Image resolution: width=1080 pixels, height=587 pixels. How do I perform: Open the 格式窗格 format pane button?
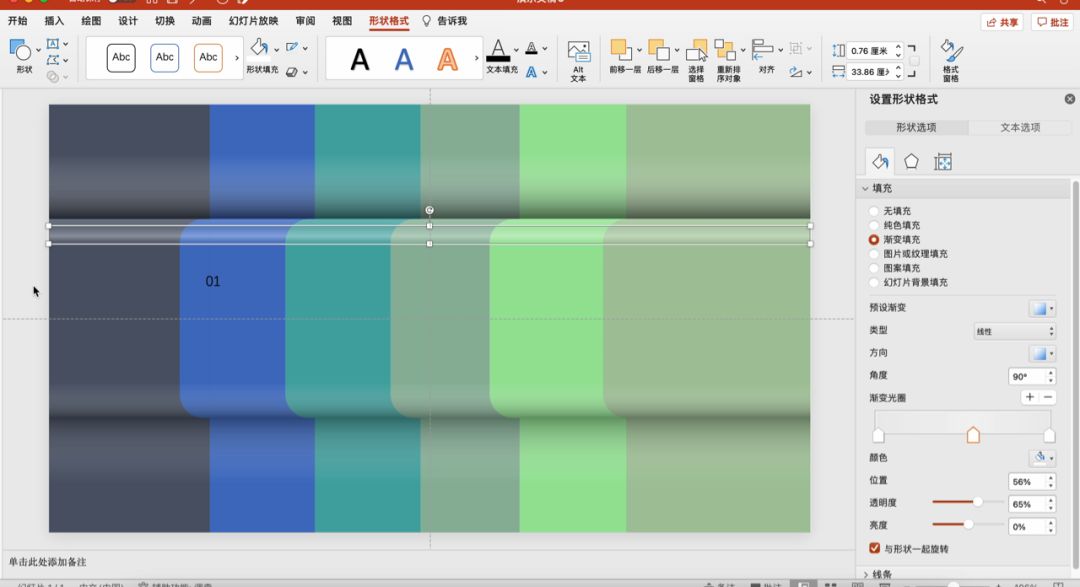click(x=951, y=61)
